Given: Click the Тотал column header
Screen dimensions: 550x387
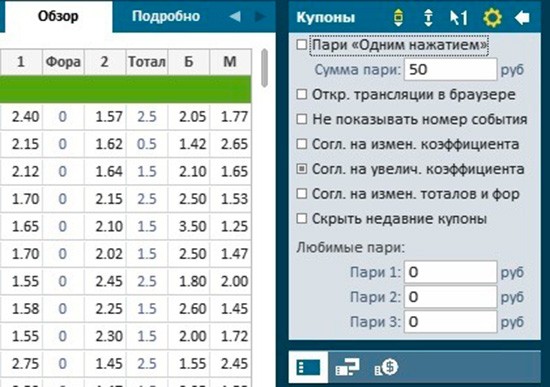Looking at the screenshot, I should (x=147, y=62).
